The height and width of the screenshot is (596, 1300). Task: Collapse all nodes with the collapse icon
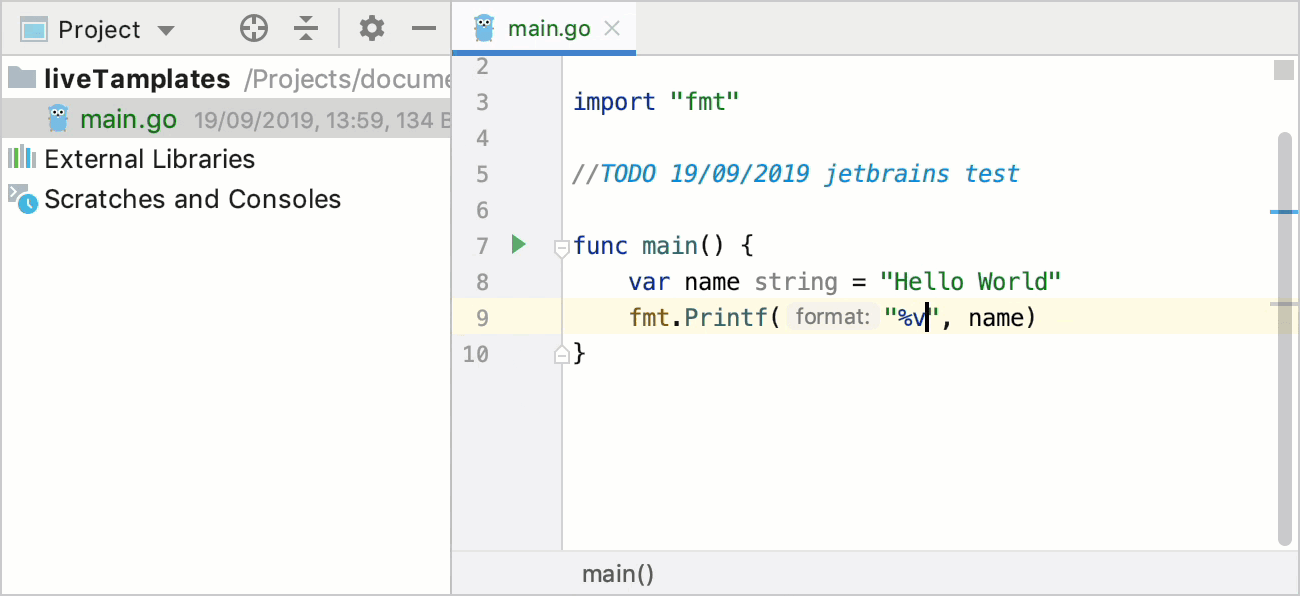pos(306,28)
